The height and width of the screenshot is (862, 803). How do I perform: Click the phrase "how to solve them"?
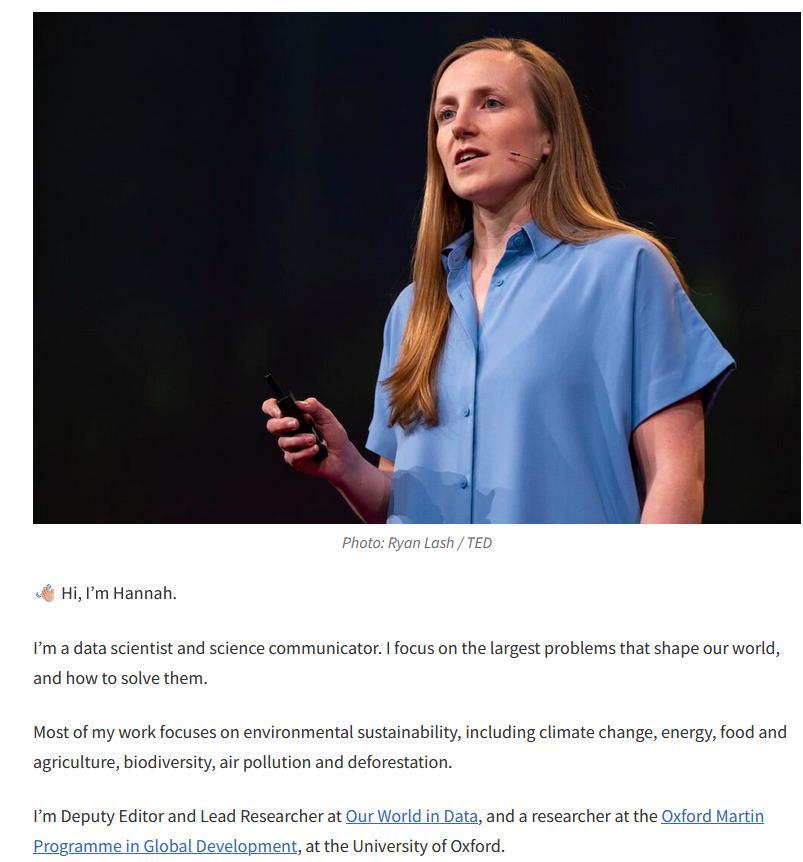tap(134, 678)
